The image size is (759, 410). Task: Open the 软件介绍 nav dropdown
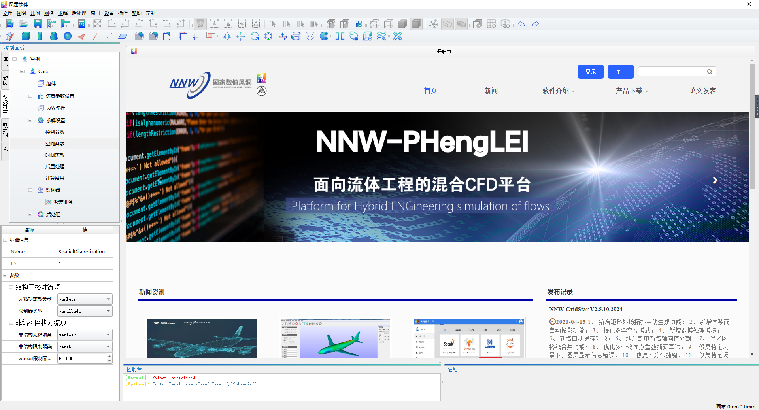(x=558, y=91)
